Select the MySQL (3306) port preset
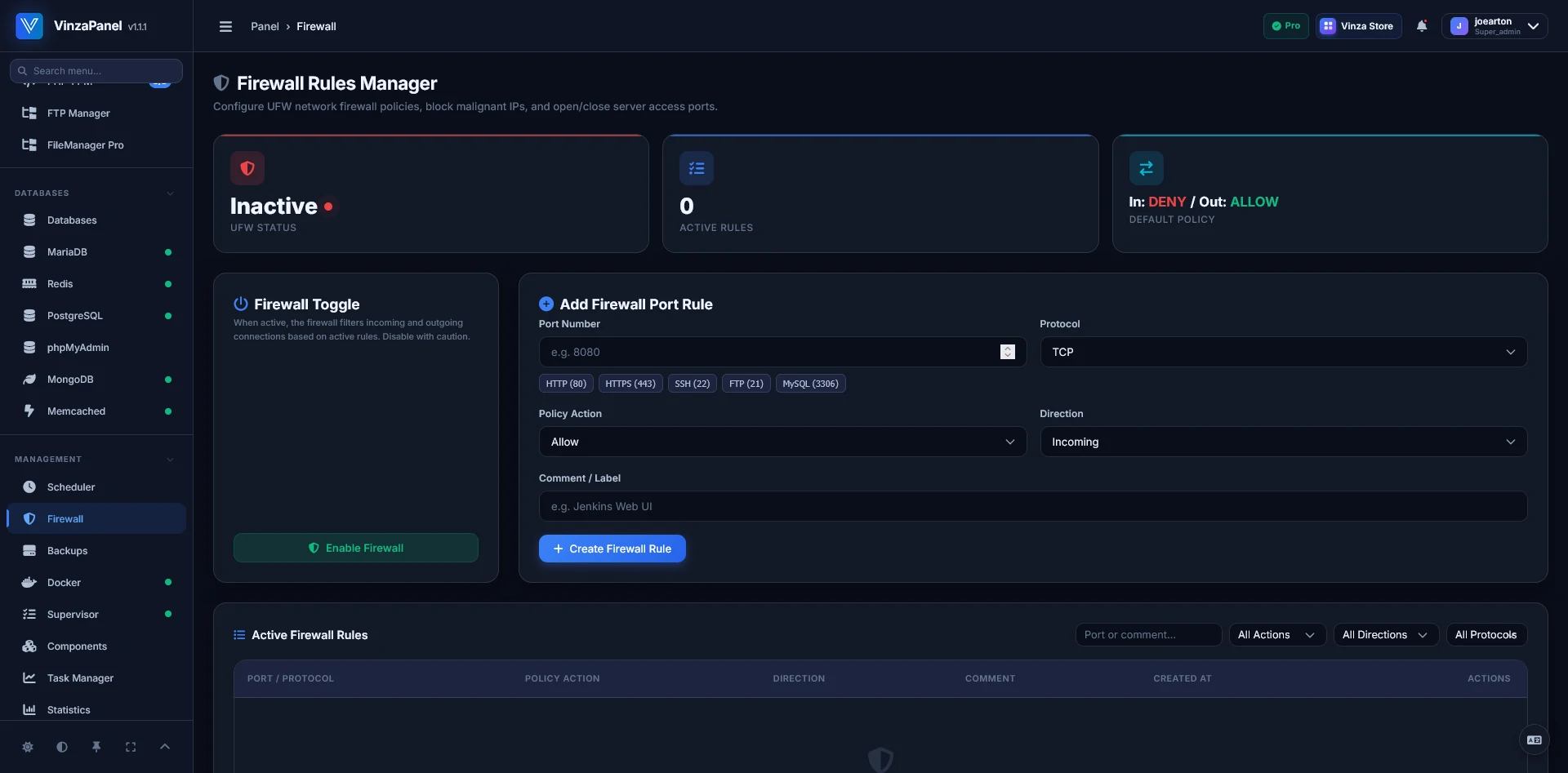 pos(810,384)
